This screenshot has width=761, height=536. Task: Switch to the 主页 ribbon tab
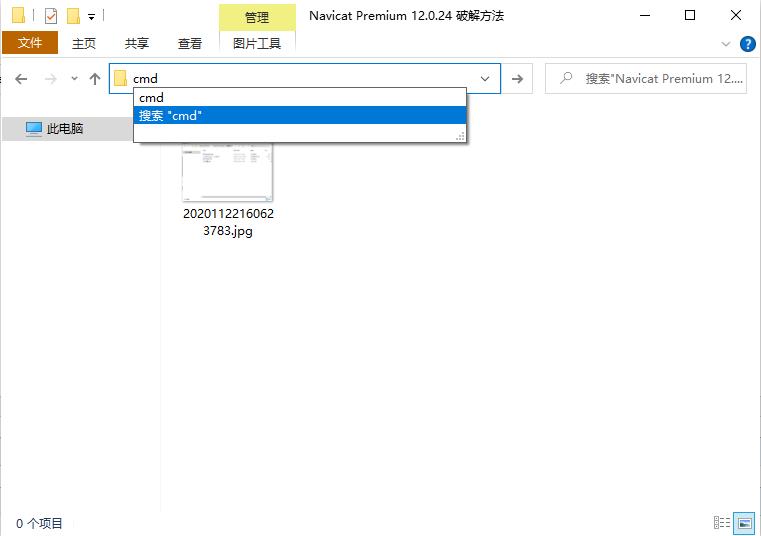click(x=84, y=44)
